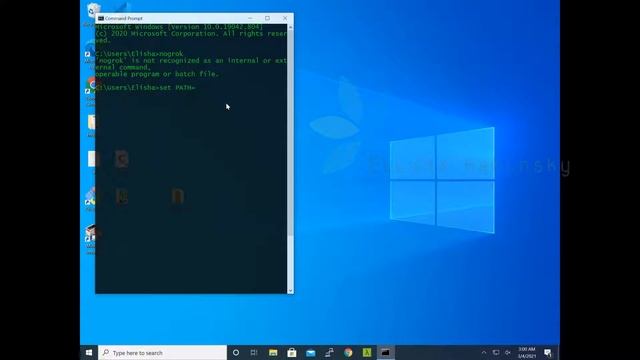Click the 'Type here to search' box
Screen dimensions: 640x360
click(162, 353)
